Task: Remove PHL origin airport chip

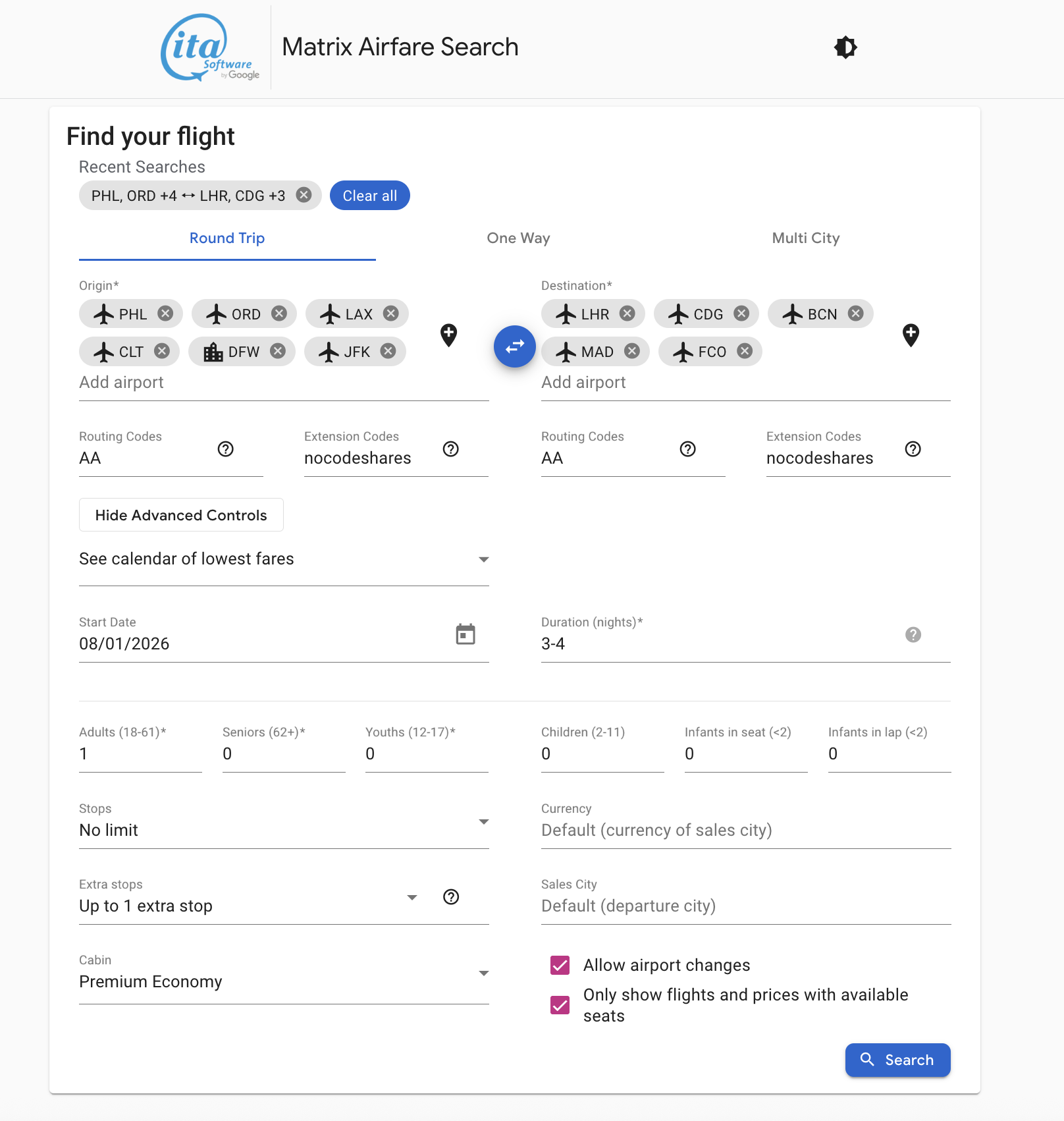Action: coord(165,314)
